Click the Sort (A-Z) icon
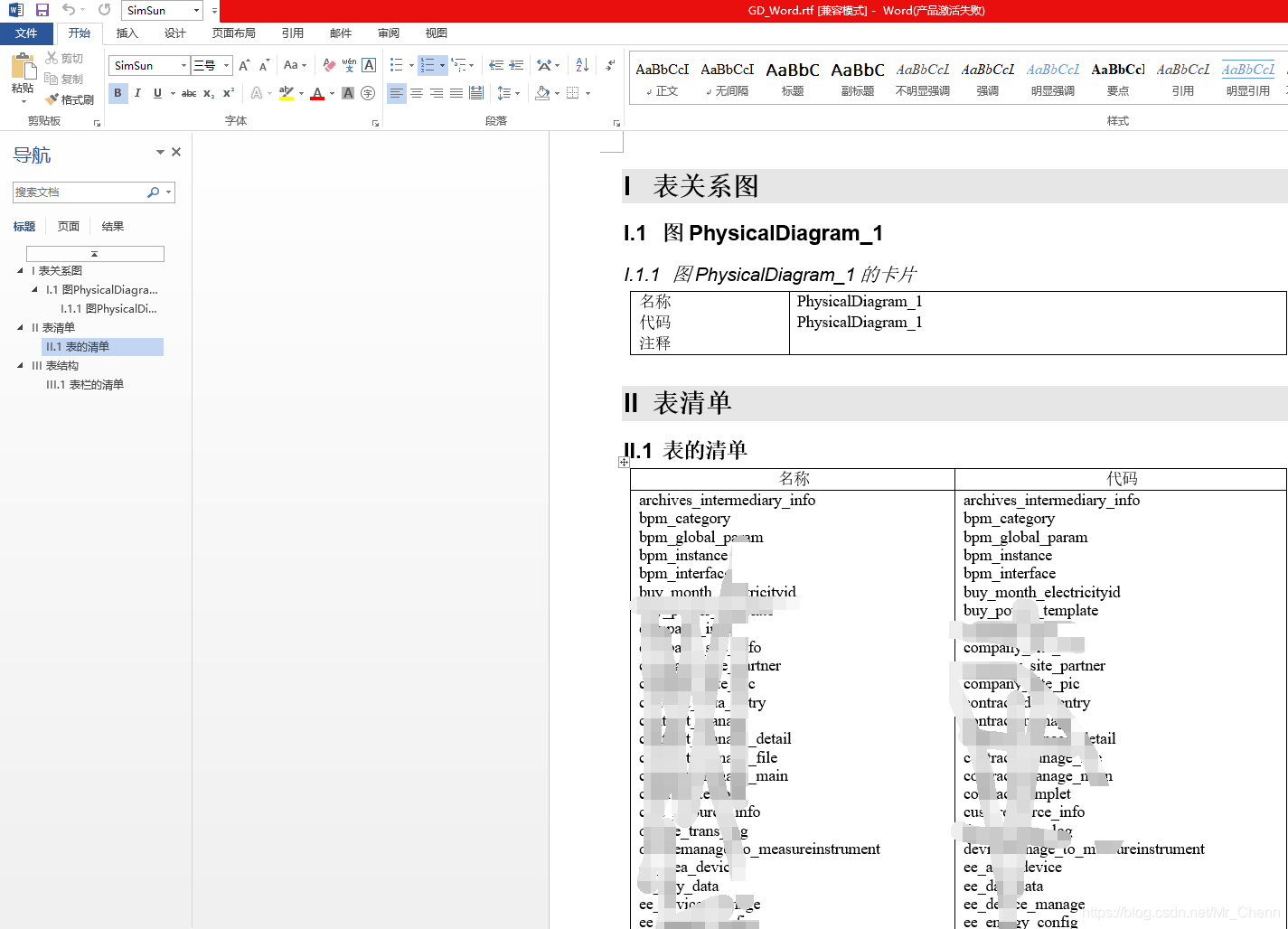 [582, 65]
